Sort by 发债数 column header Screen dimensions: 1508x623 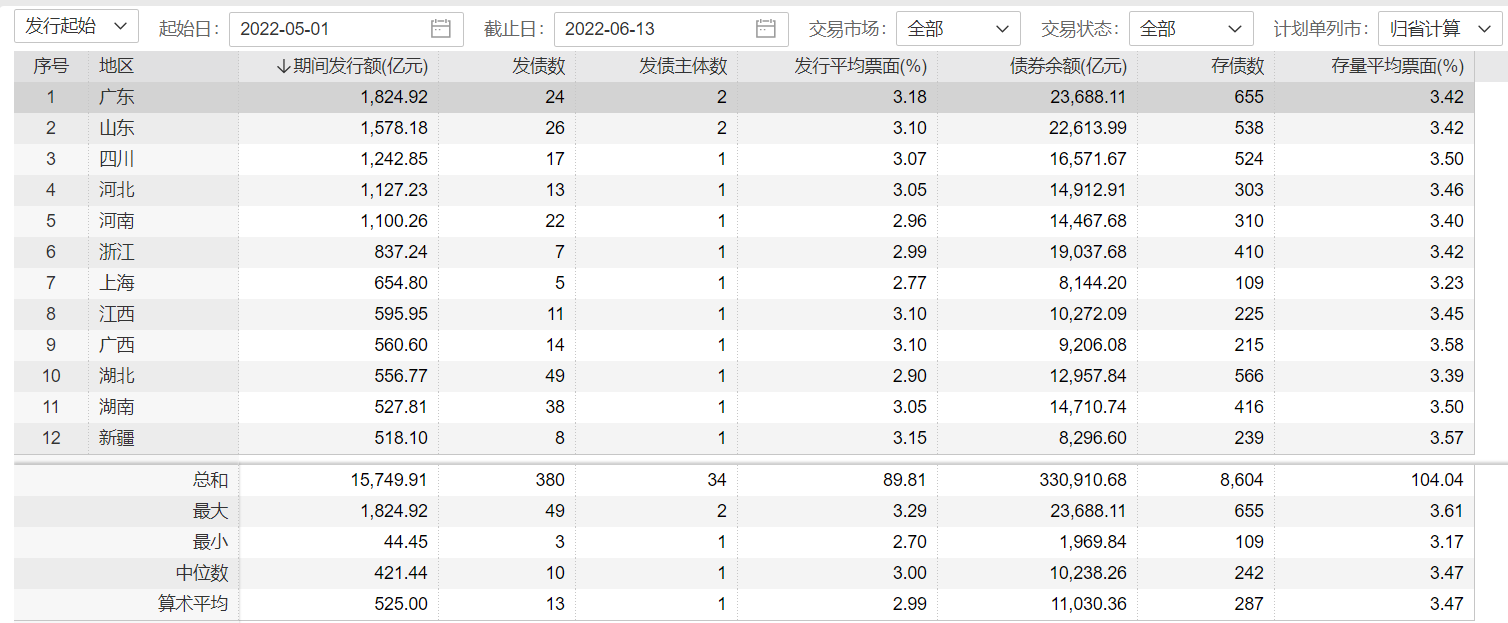click(x=538, y=67)
